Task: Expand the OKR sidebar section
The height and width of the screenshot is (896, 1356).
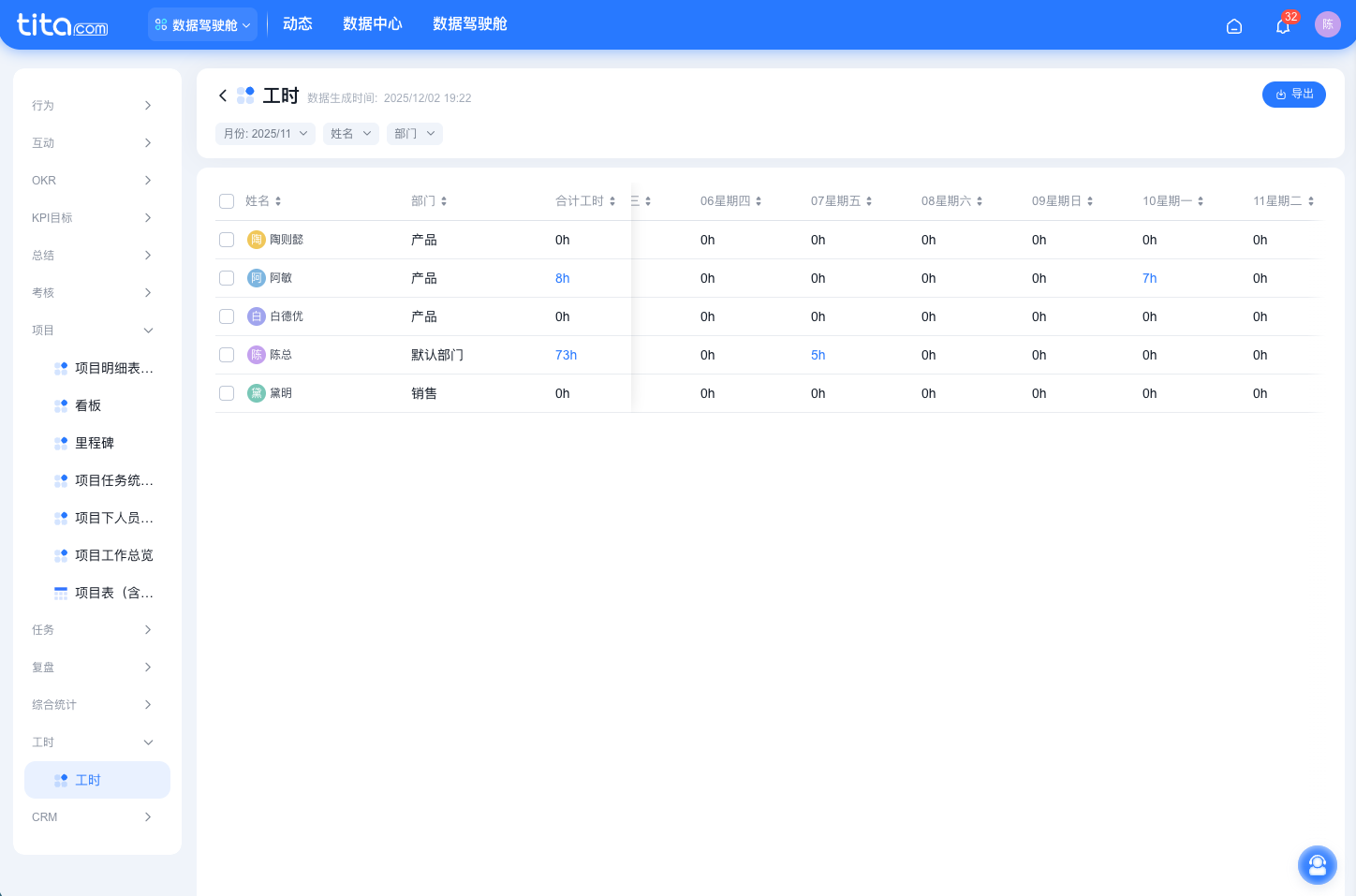Action: pos(92,181)
